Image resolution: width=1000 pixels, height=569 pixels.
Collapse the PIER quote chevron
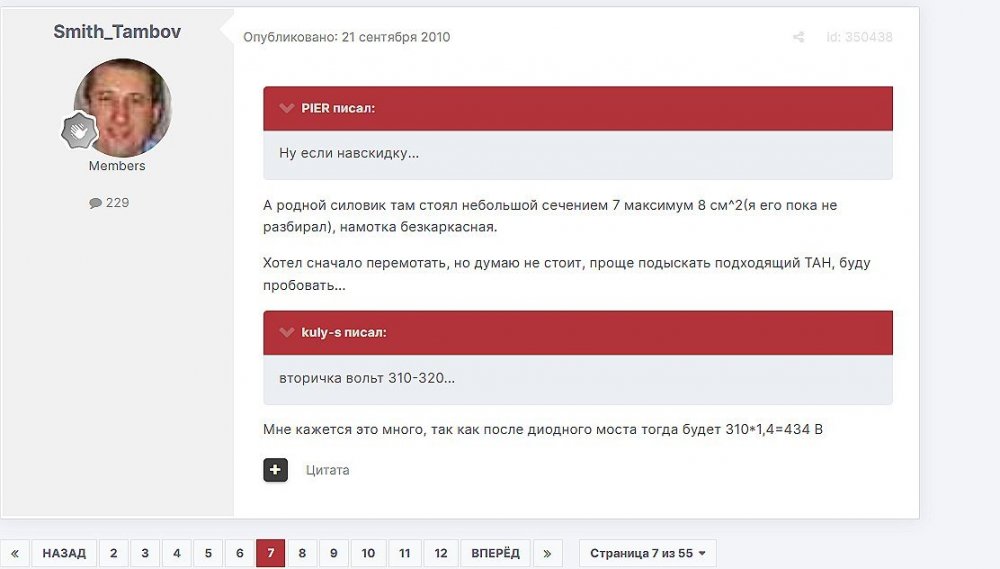[x=287, y=108]
